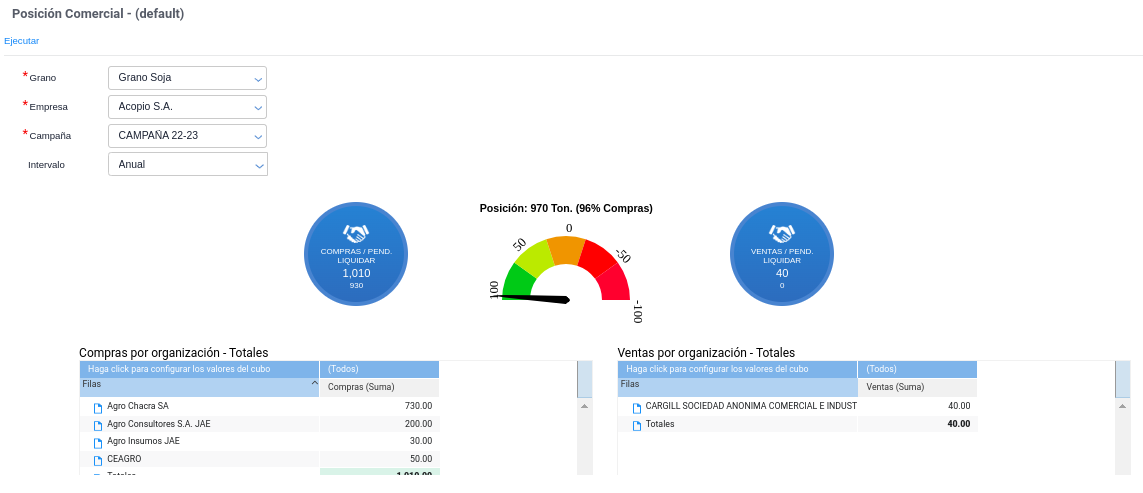Open the Campaña dropdown showing CAMPAÑA 22-23
1143x493 pixels.
tap(187, 136)
